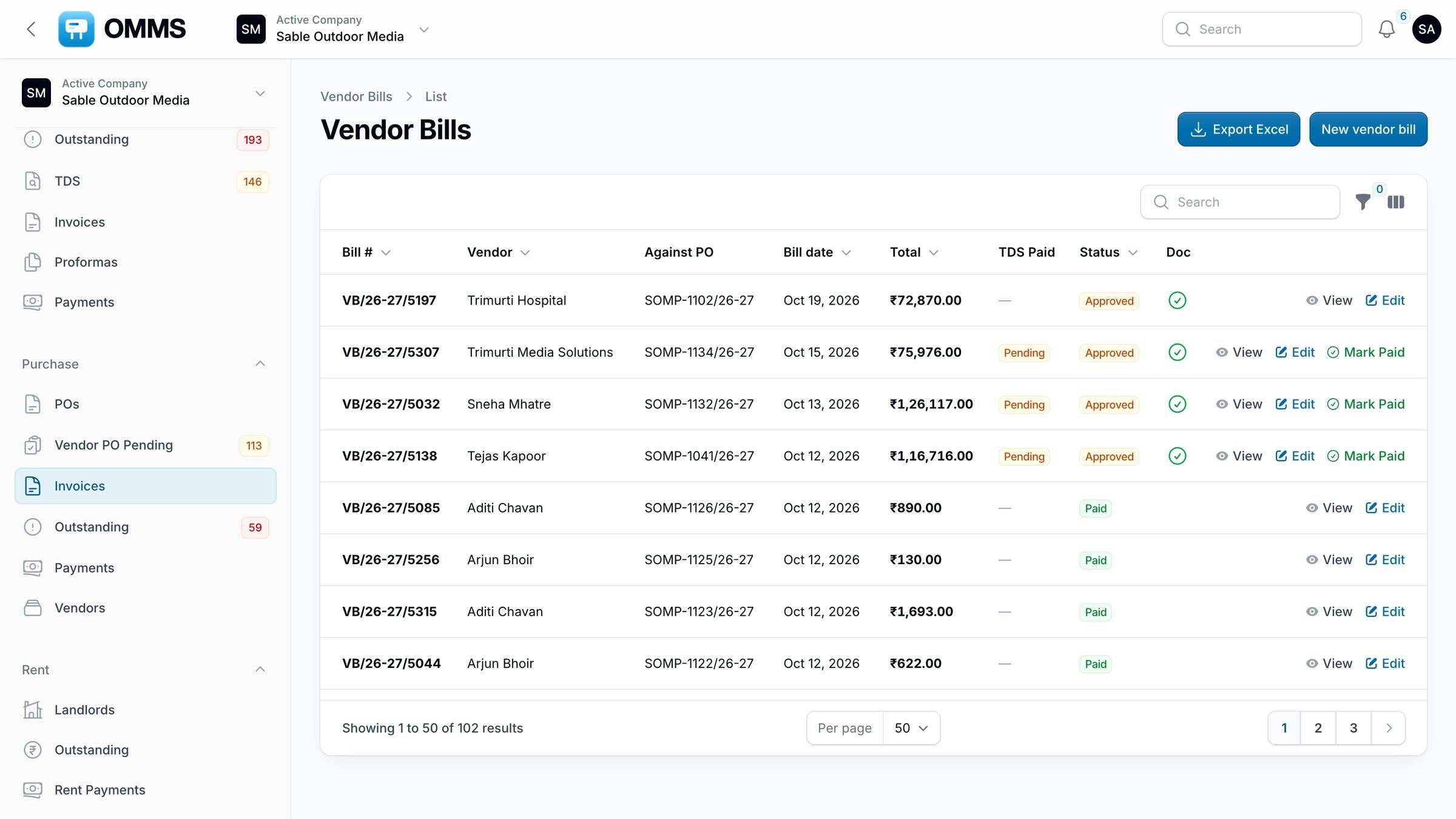Focus the table Search field
The width and height of the screenshot is (1456, 819).
click(1240, 202)
